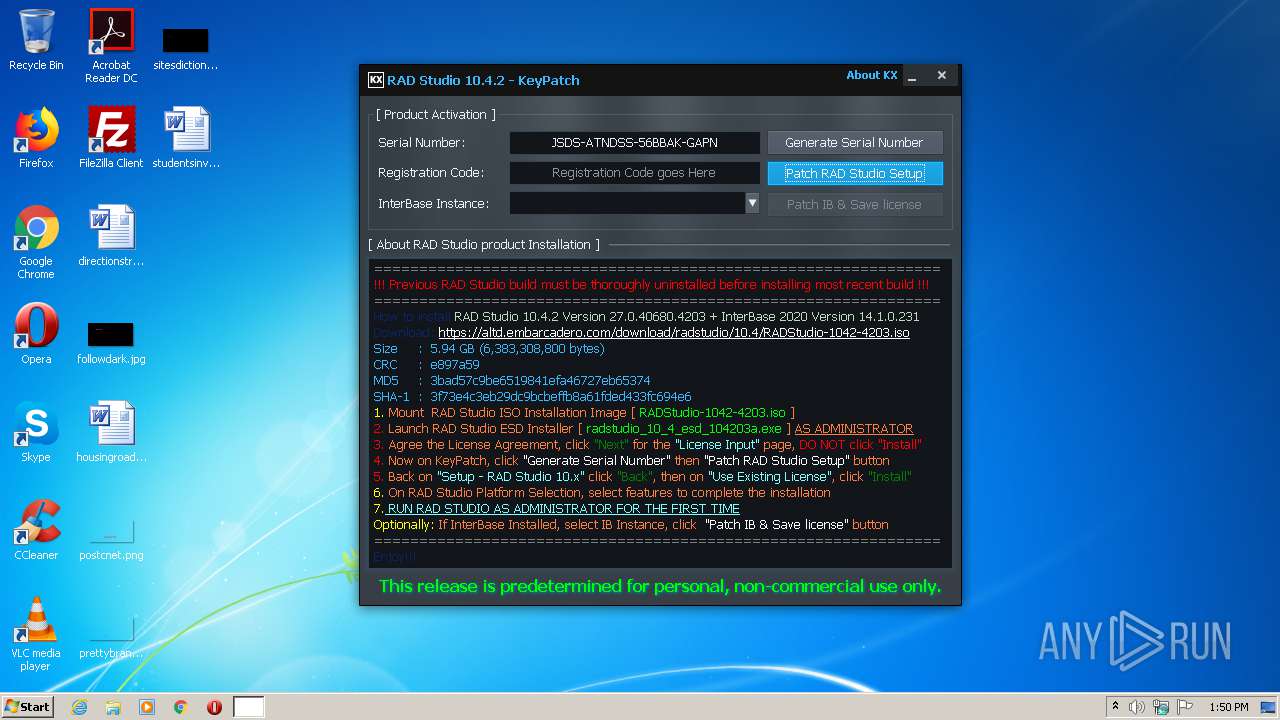Screen dimensions: 1280x720
Task: Select the directionstr Word document
Action: click(111, 236)
